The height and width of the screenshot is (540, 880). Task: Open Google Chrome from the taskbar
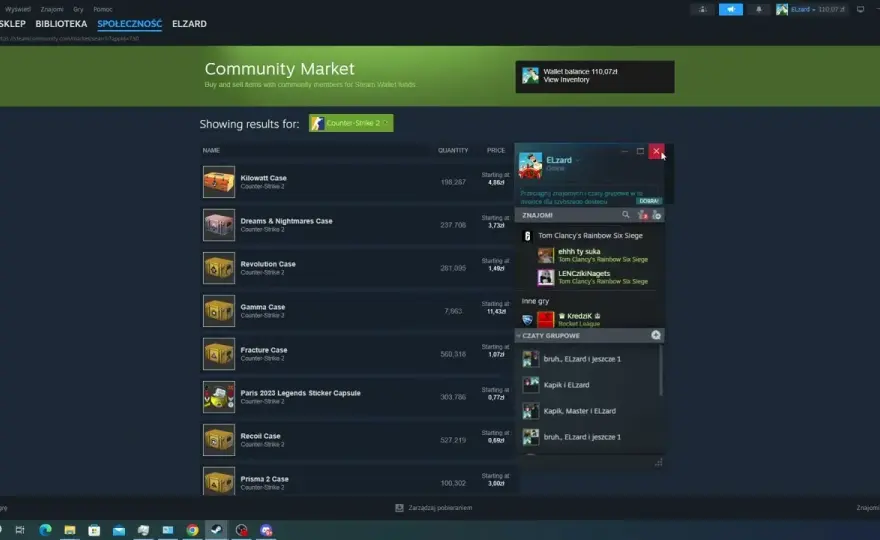point(192,530)
